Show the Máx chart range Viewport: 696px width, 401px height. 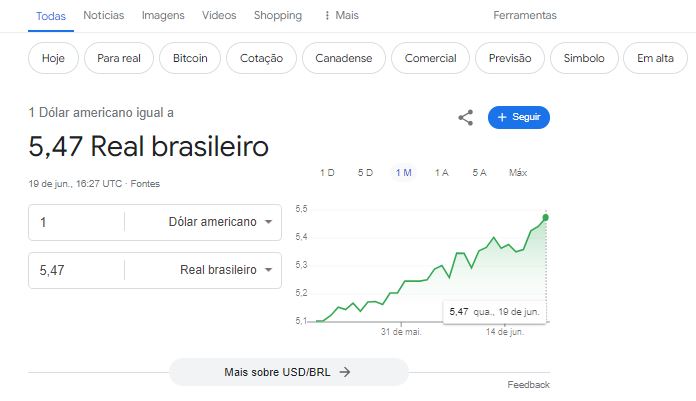coord(518,173)
